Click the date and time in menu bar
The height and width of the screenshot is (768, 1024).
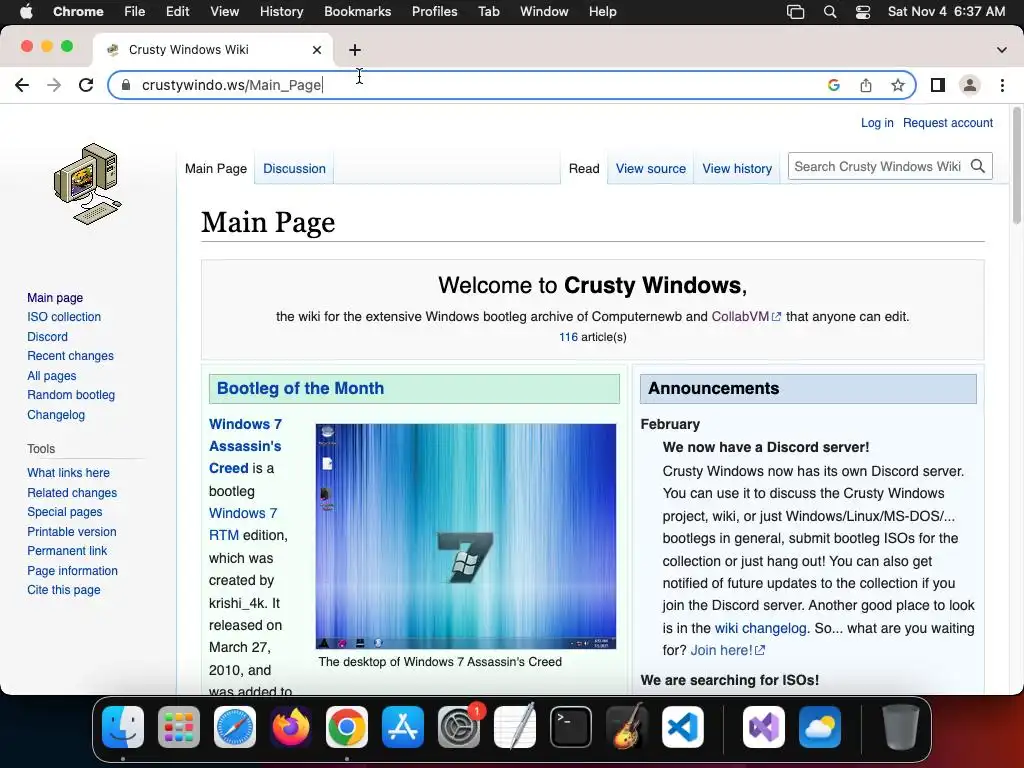point(946,12)
